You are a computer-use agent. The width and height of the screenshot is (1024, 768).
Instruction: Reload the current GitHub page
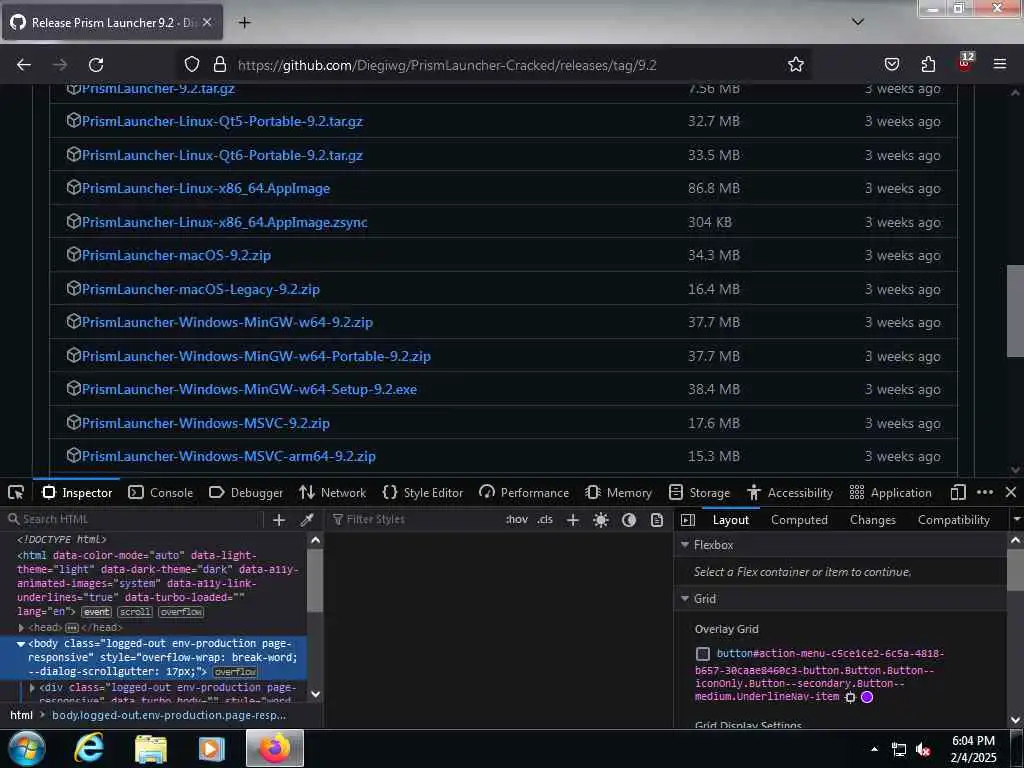pyautogui.click(x=96, y=65)
